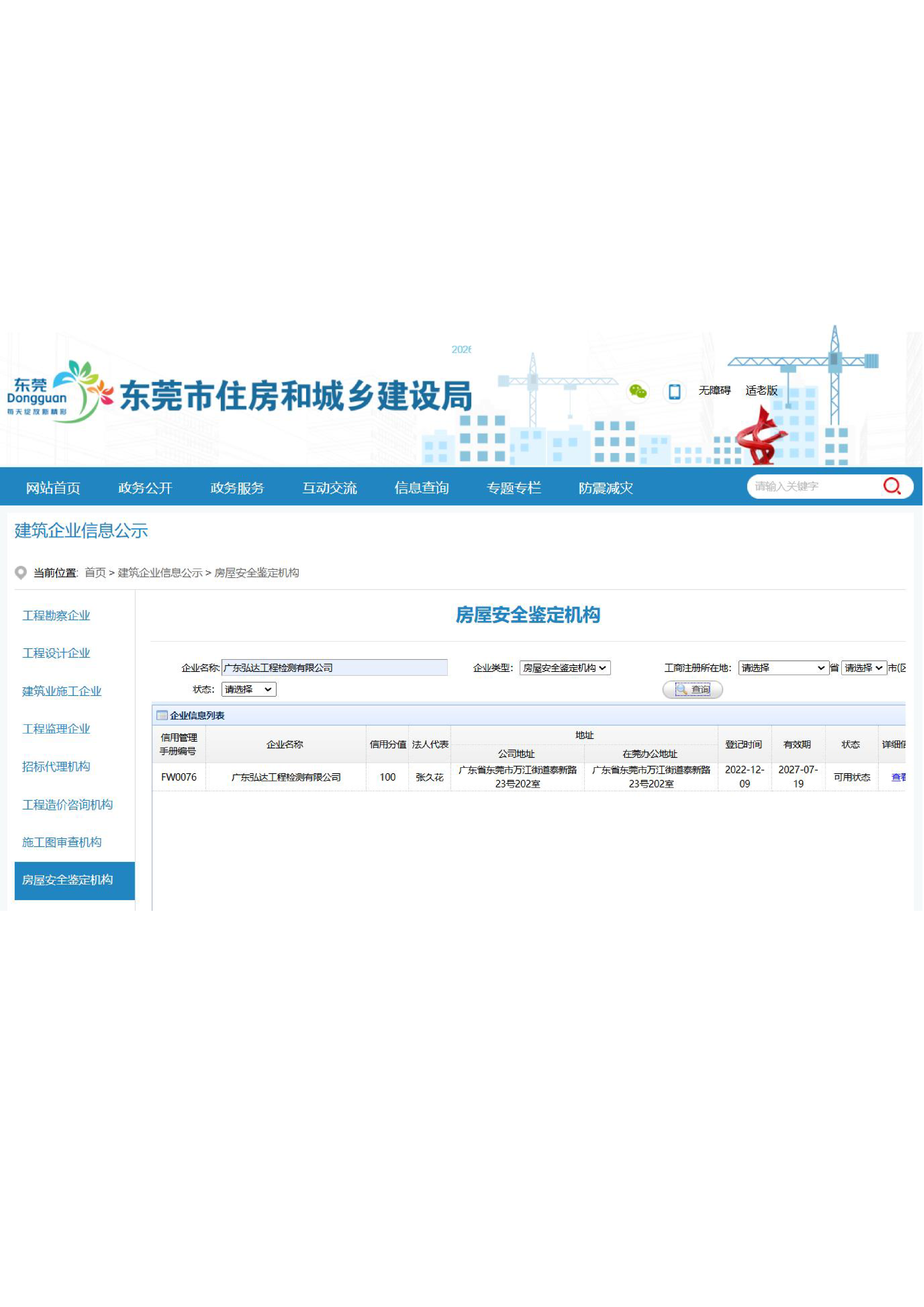Select 招标代理机构 in sidebar
Screen dimensions: 924x1307
coord(56,767)
